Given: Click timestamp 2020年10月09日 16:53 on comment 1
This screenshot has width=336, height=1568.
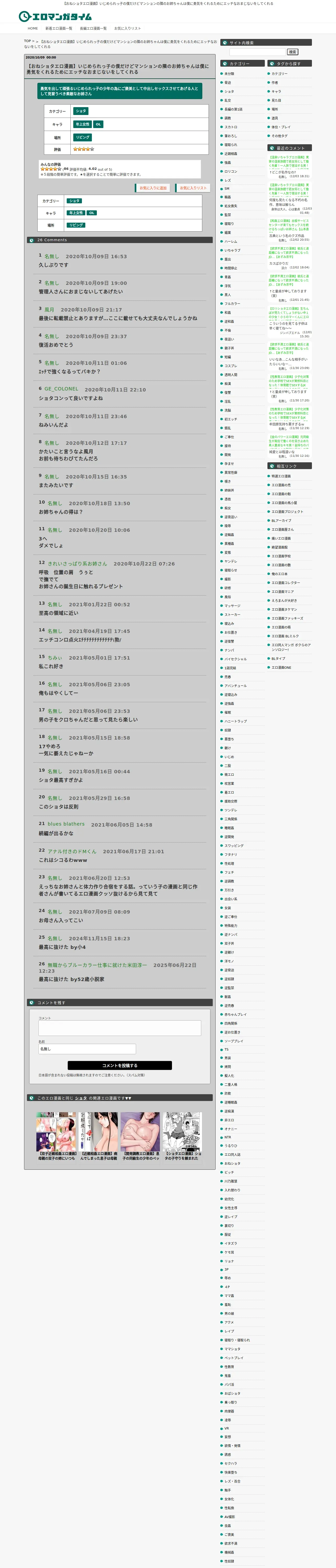Looking at the screenshot, I should click(x=96, y=257).
